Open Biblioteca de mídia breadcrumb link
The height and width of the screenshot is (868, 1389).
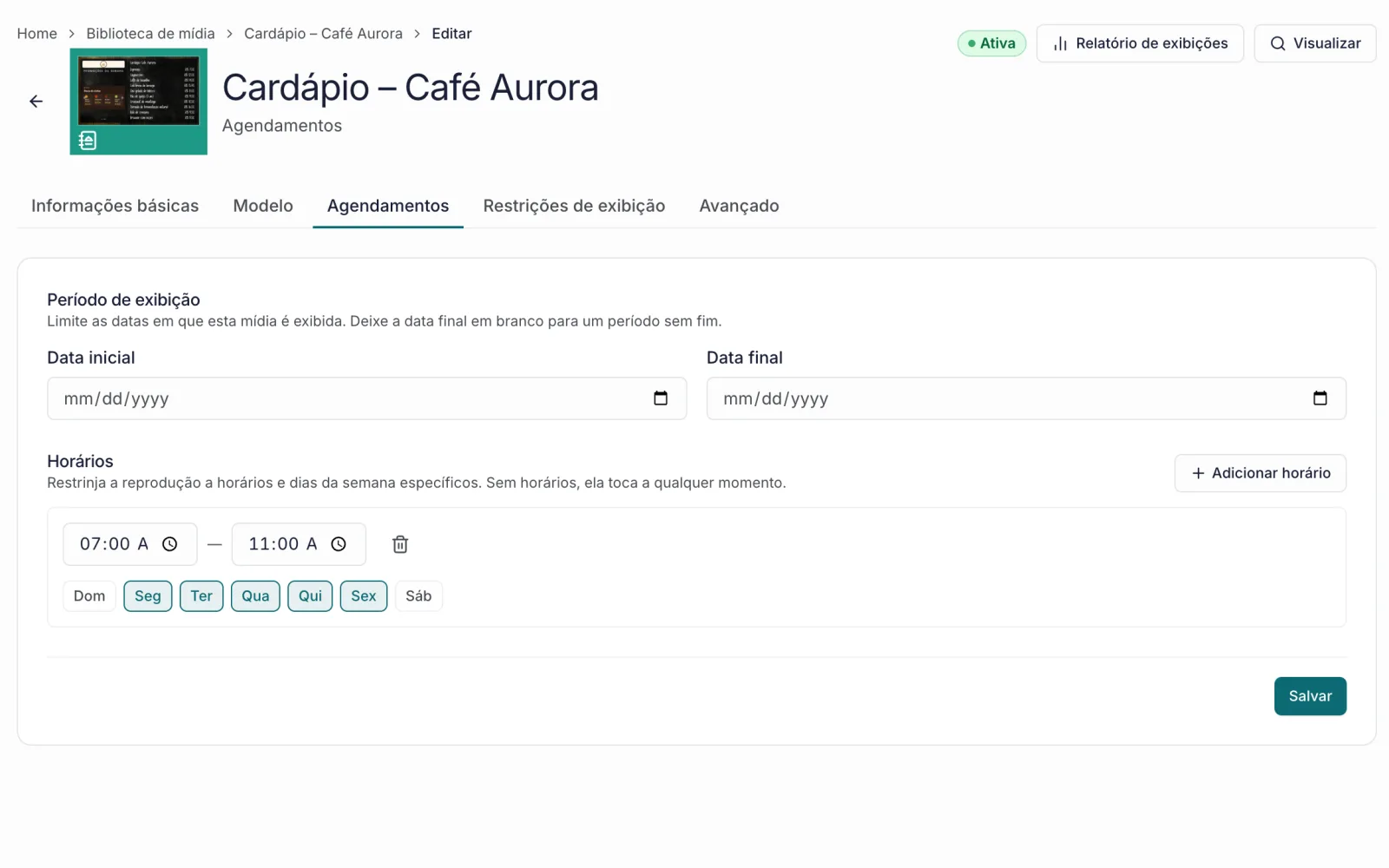tap(151, 34)
